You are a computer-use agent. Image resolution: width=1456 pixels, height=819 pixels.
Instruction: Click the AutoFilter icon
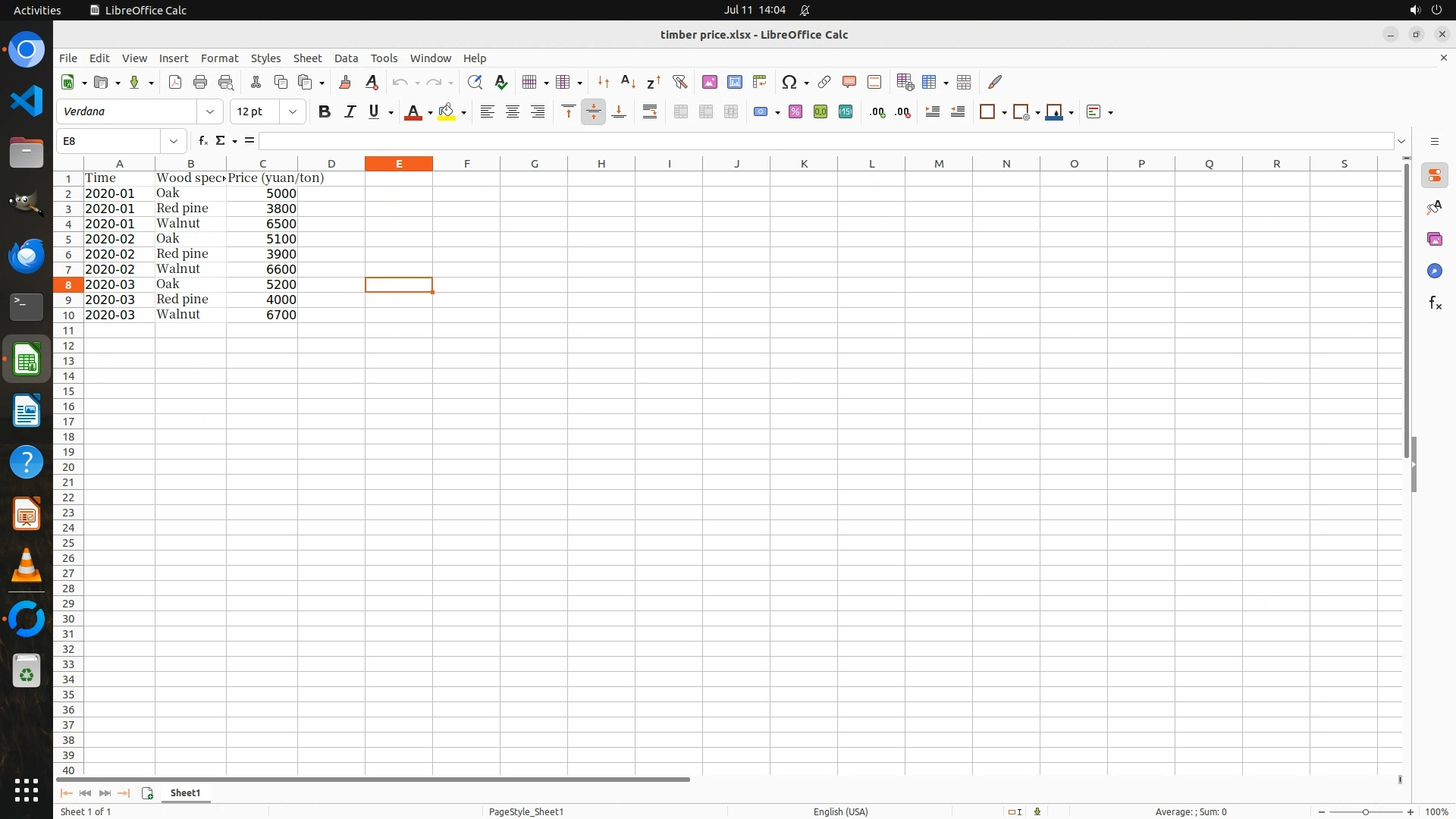[679, 82]
